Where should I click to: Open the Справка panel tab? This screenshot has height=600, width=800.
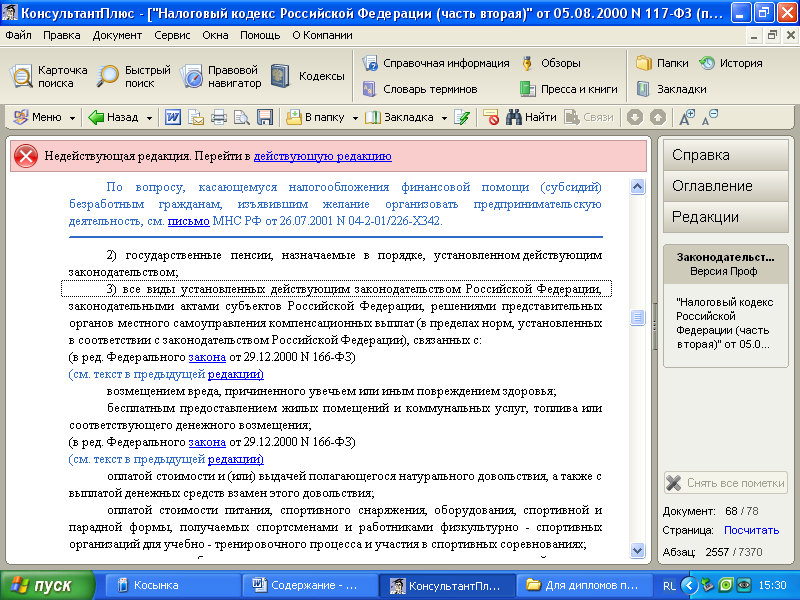click(726, 155)
